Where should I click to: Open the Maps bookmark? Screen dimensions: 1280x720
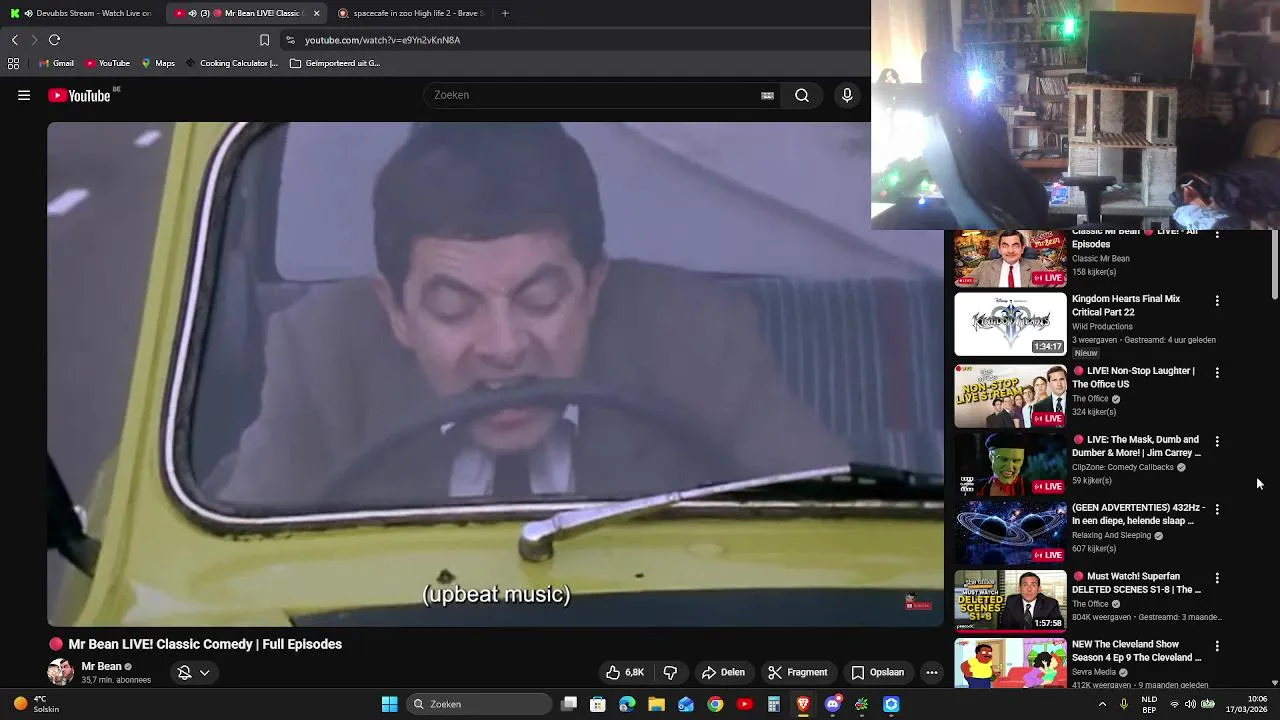(158, 63)
